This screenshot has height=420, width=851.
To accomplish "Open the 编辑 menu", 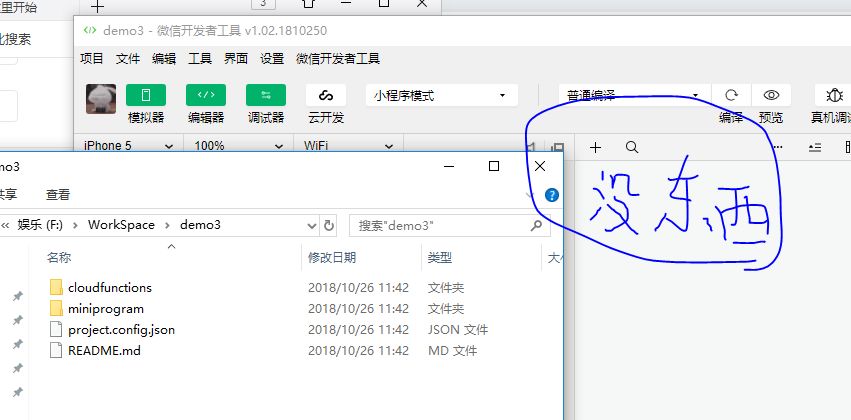I will (x=164, y=59).
